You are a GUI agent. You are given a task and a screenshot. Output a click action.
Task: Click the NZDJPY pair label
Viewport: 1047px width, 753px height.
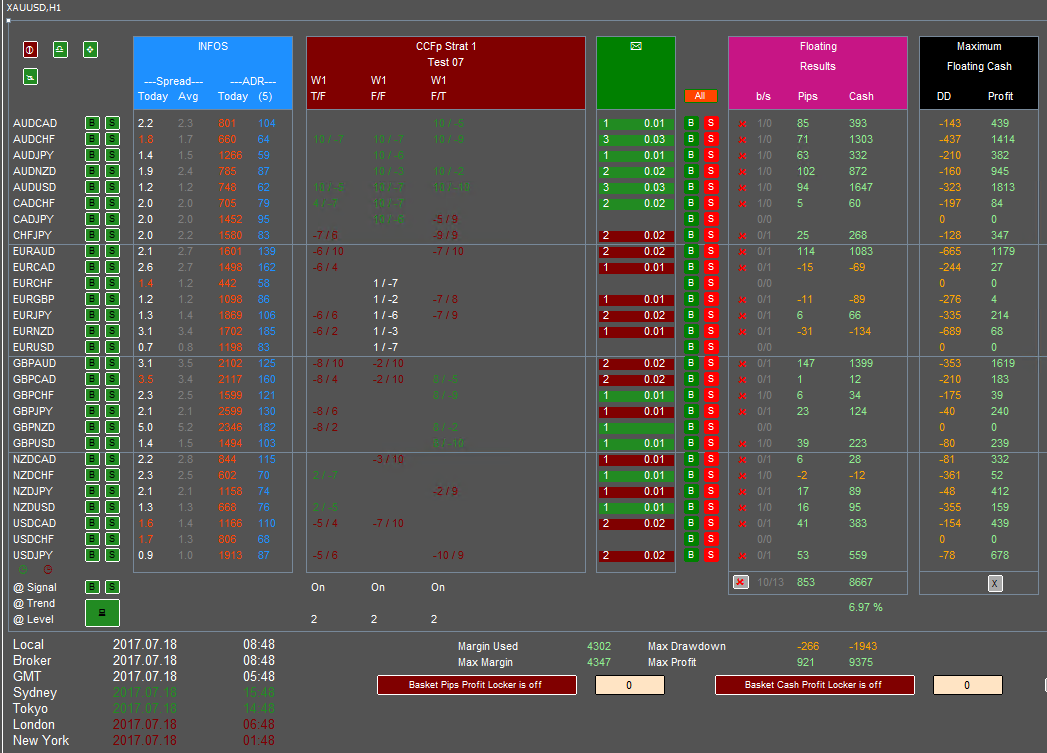[x=33, y=491]
